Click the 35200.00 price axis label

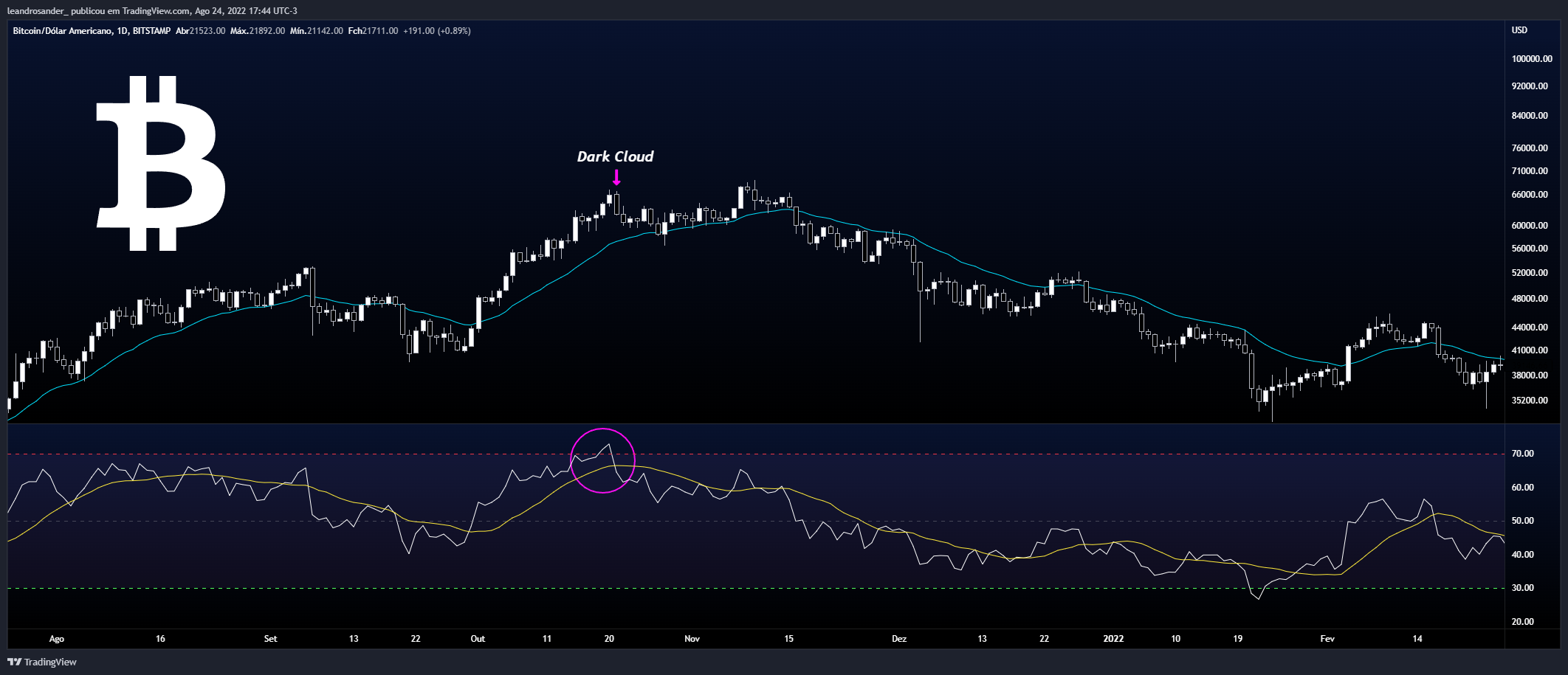click(1530, 401)
